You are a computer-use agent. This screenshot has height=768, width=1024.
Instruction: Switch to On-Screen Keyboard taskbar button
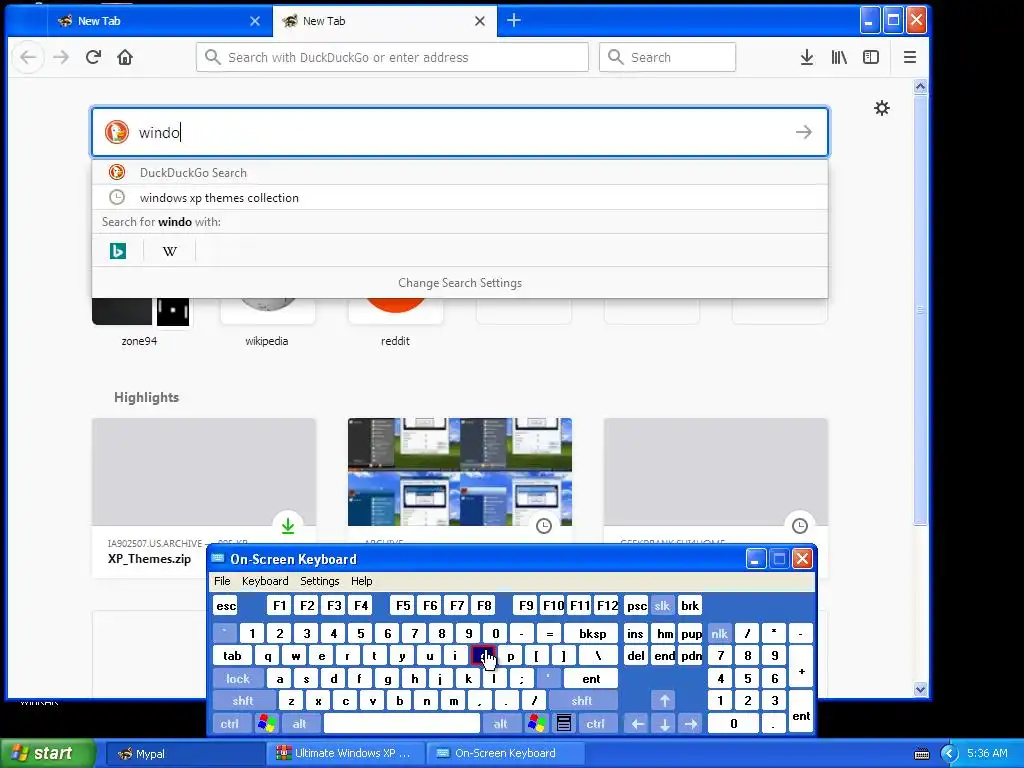tap(505, 753)
